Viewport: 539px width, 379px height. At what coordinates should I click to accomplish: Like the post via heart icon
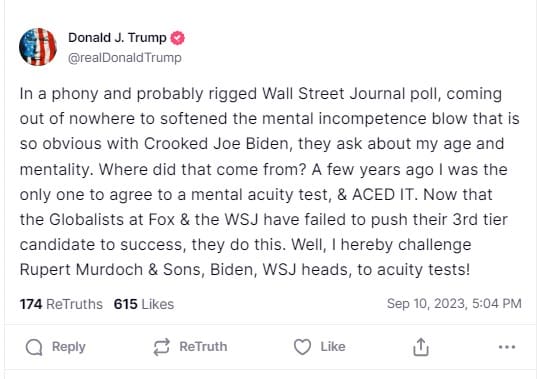(302, 347)
